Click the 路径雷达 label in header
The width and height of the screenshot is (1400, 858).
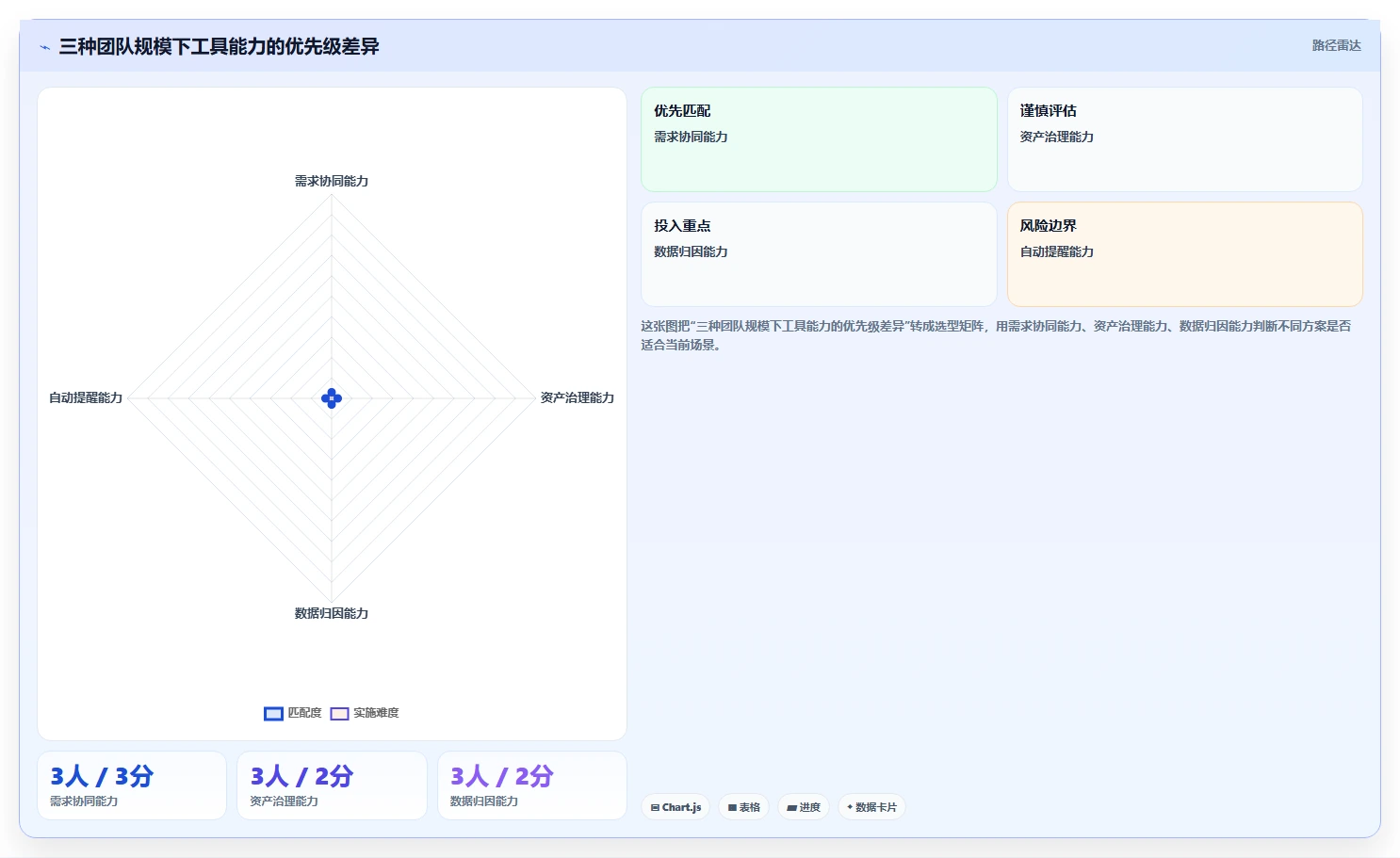pos(1336,45)
